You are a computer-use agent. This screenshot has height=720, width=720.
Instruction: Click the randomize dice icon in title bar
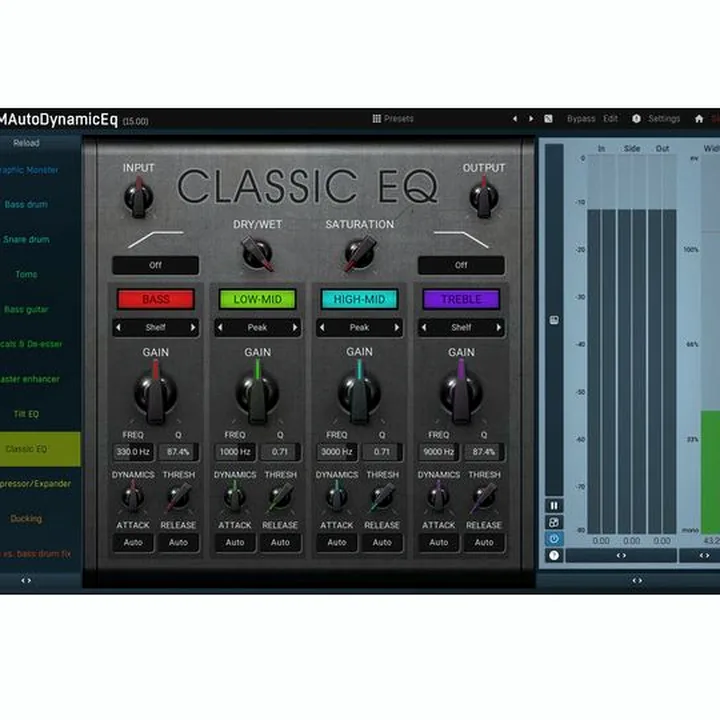[548, 119]
